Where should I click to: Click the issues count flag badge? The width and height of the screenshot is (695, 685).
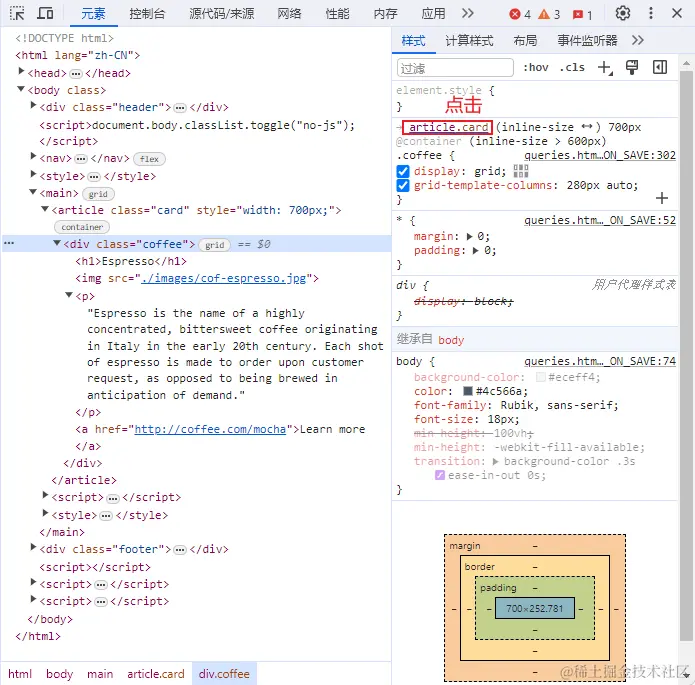[582, 15]
